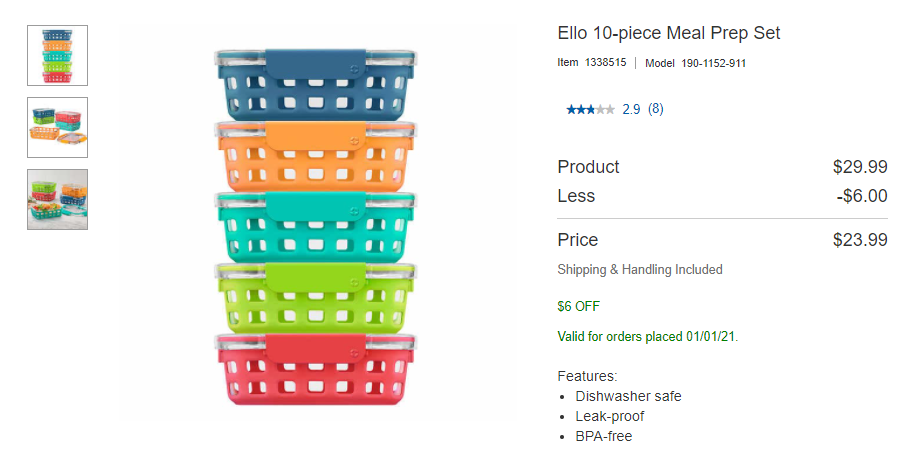The width and height of the screenshot is (921, 456).
Task: Click the teal container in the main image
Action: tap(316, 227)
